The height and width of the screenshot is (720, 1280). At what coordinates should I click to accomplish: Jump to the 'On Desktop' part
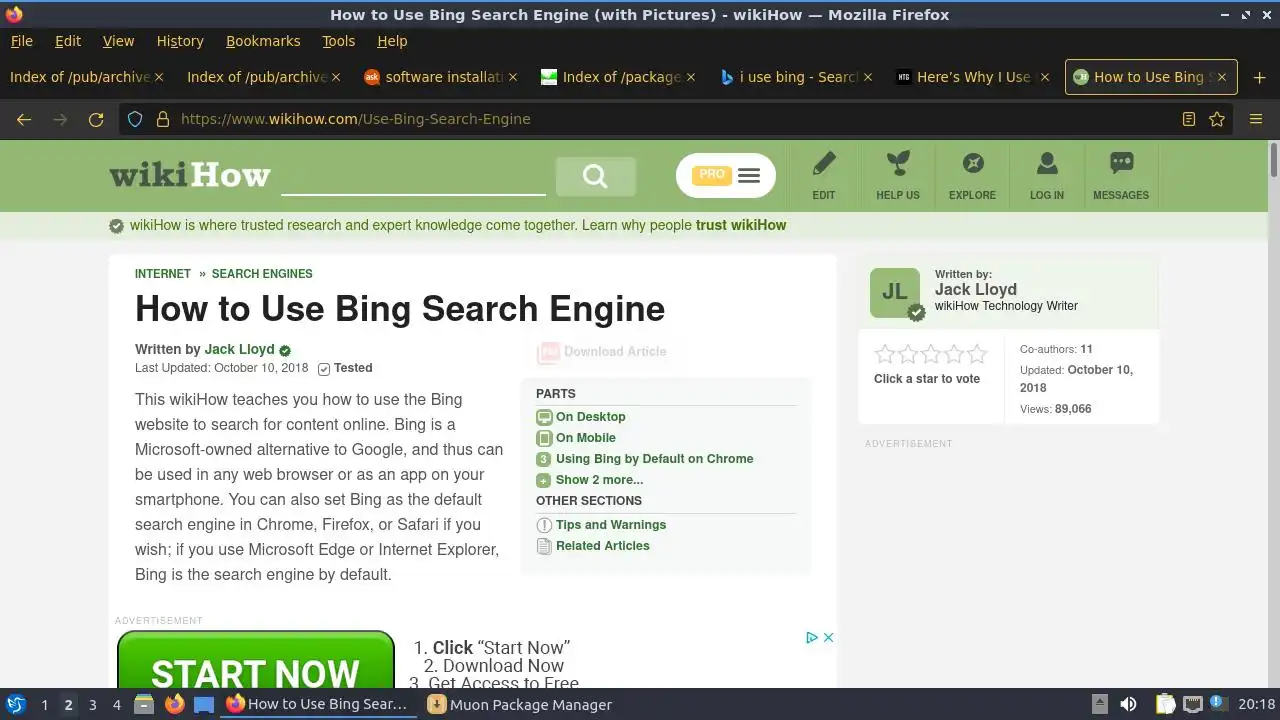click(590, 417)
